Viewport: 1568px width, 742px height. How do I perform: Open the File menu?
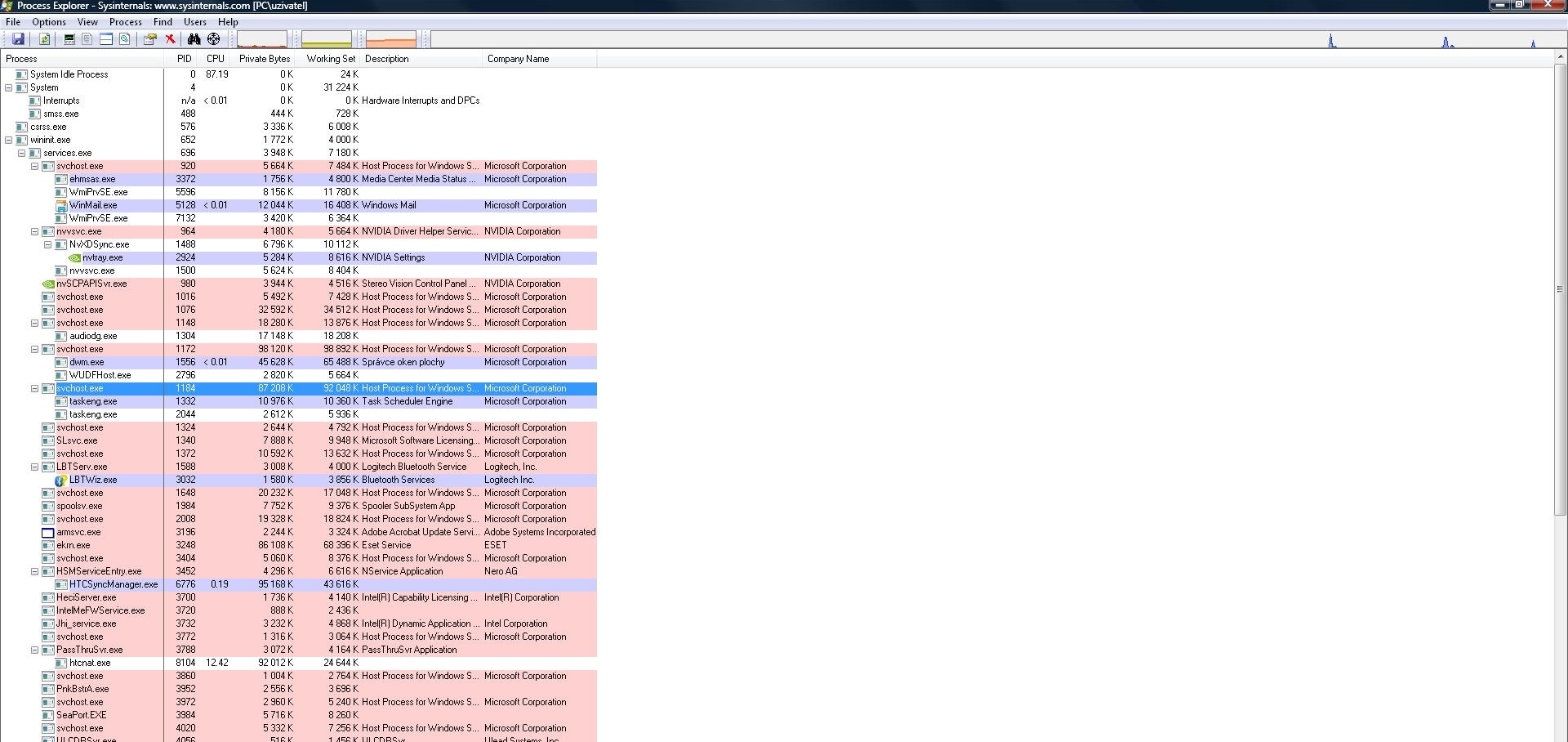point(13,22)
